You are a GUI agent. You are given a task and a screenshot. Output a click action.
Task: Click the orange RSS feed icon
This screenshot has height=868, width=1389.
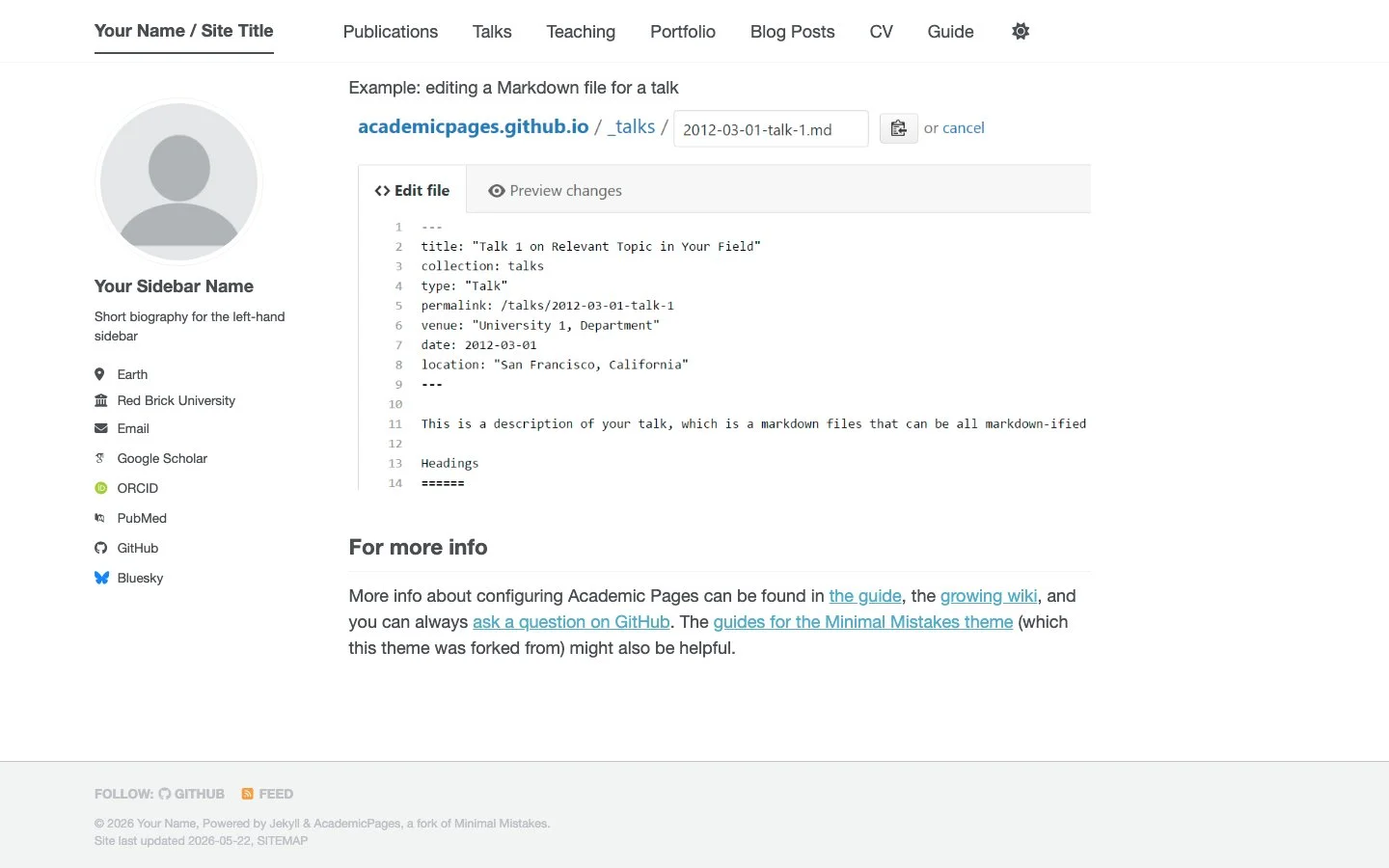(248, 794)
